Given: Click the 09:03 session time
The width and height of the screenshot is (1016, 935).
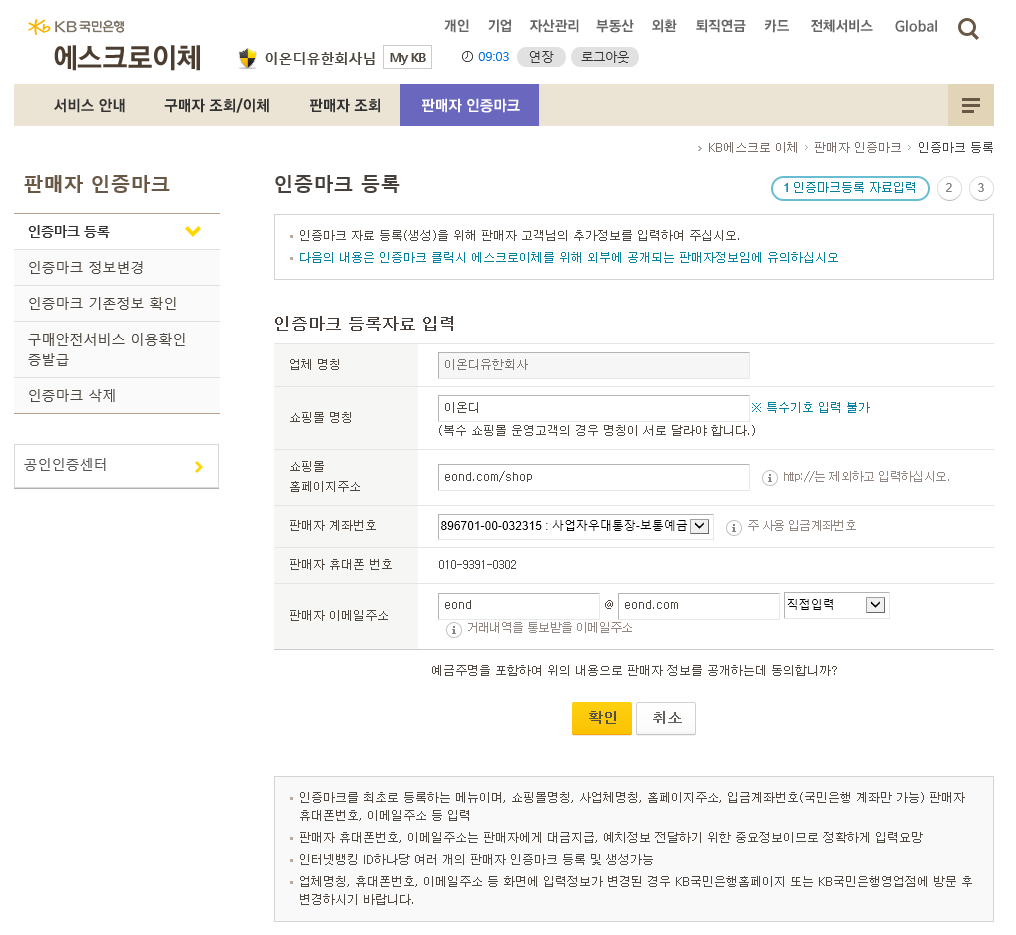Looking at the screenshot, I should [x=494, y=57].
